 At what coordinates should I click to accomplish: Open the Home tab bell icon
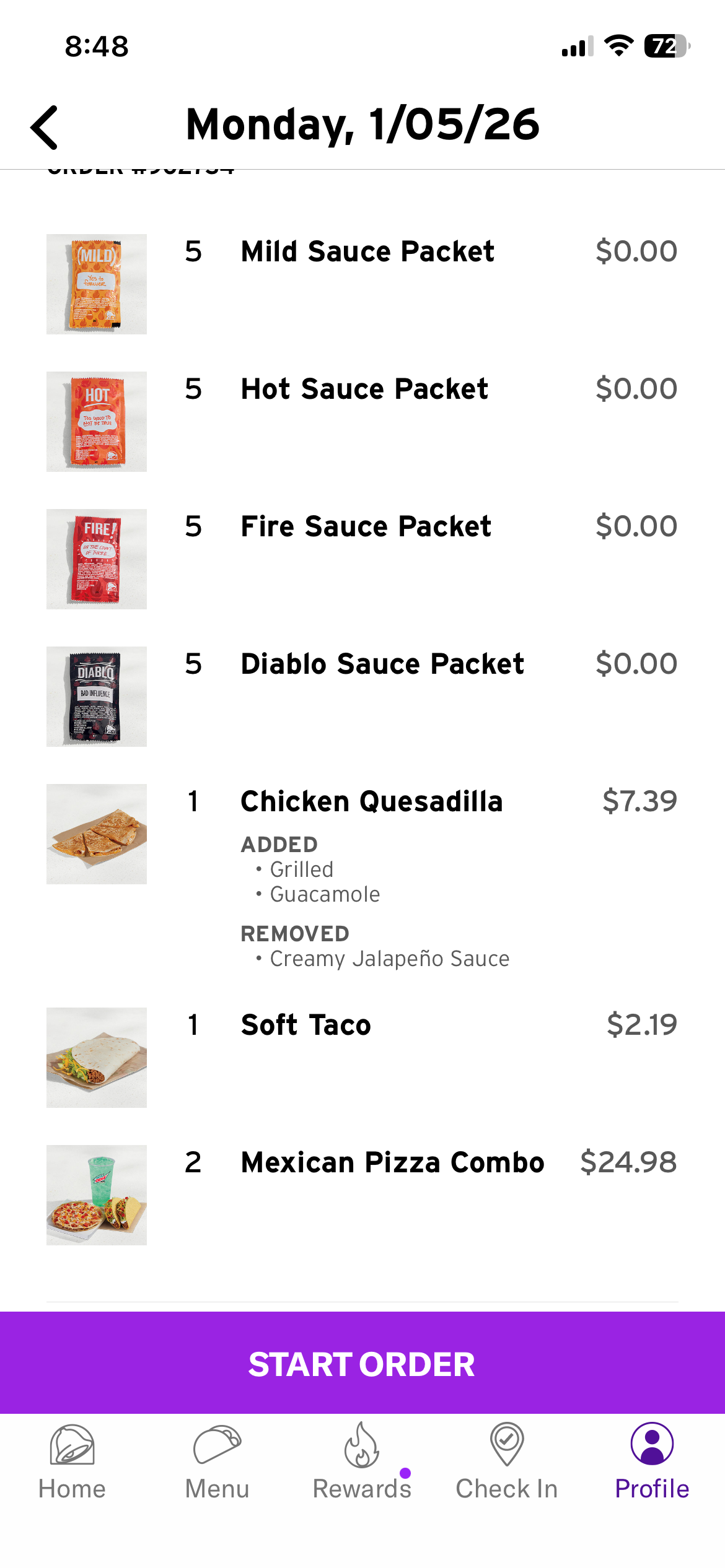tap(72, 1444)
